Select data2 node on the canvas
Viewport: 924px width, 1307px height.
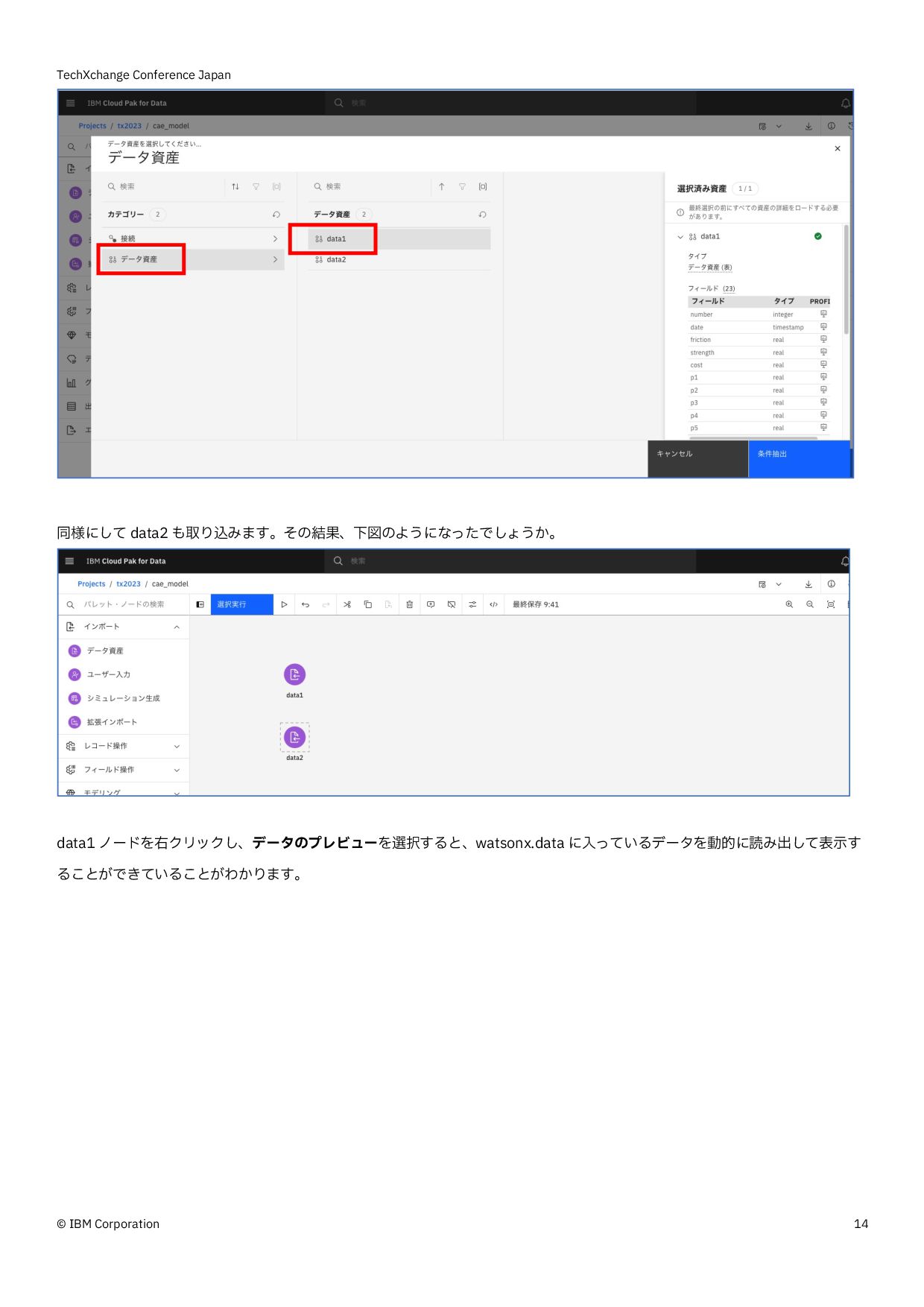coord(294,737)
